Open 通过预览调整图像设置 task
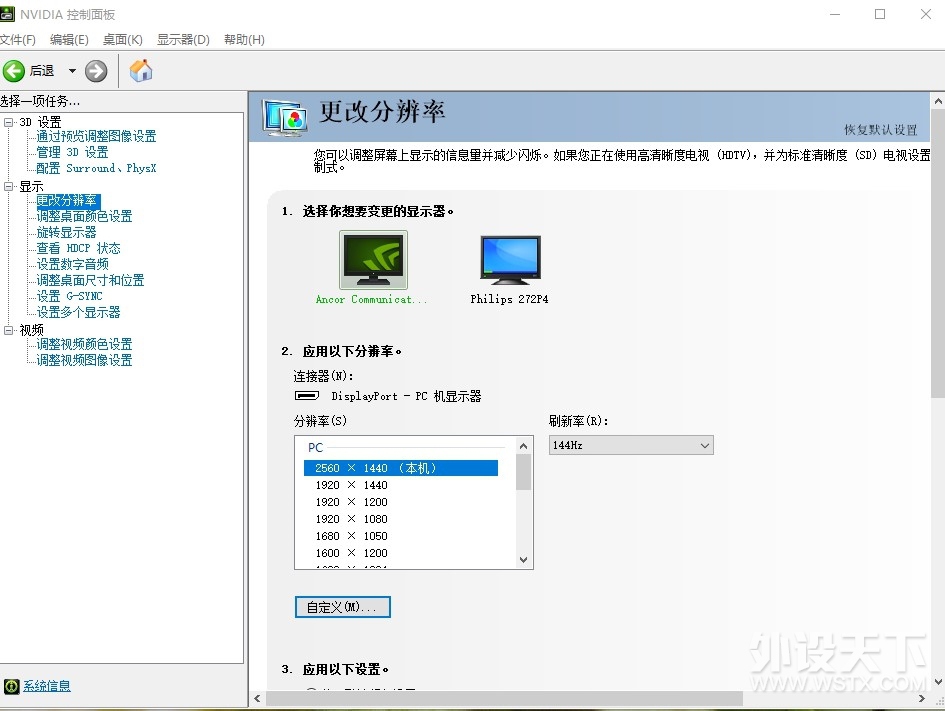945x711 pixels. (96, 136)
